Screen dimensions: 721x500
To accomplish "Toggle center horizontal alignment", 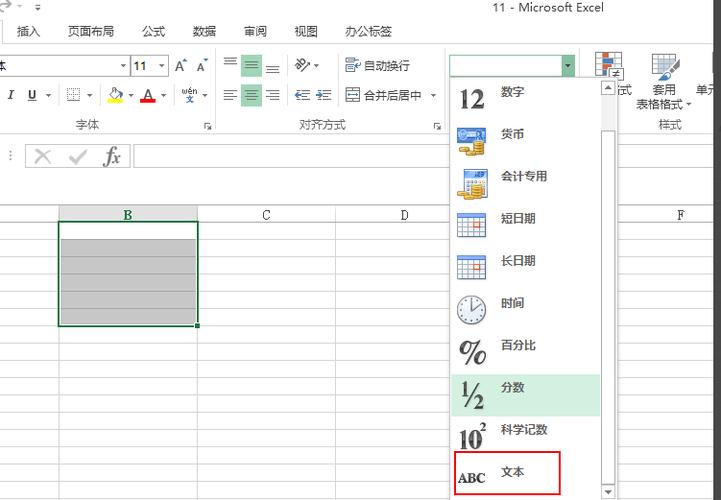I will [x=251, y=95].
